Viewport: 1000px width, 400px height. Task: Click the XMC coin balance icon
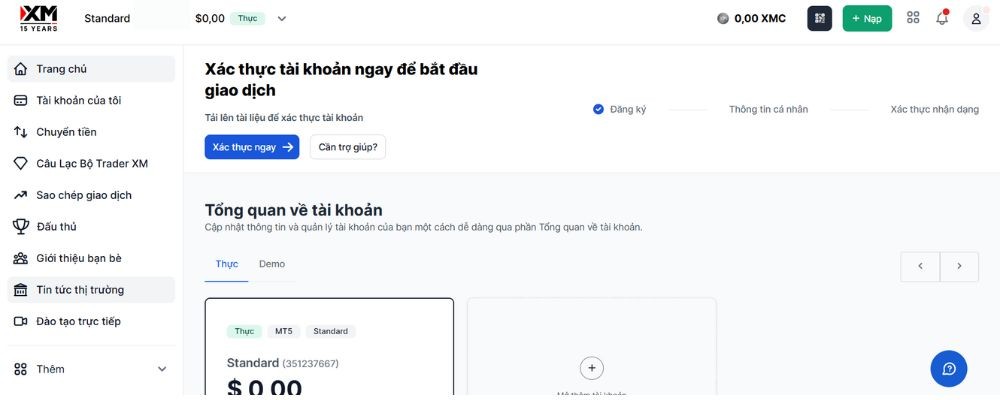(723, 18)
